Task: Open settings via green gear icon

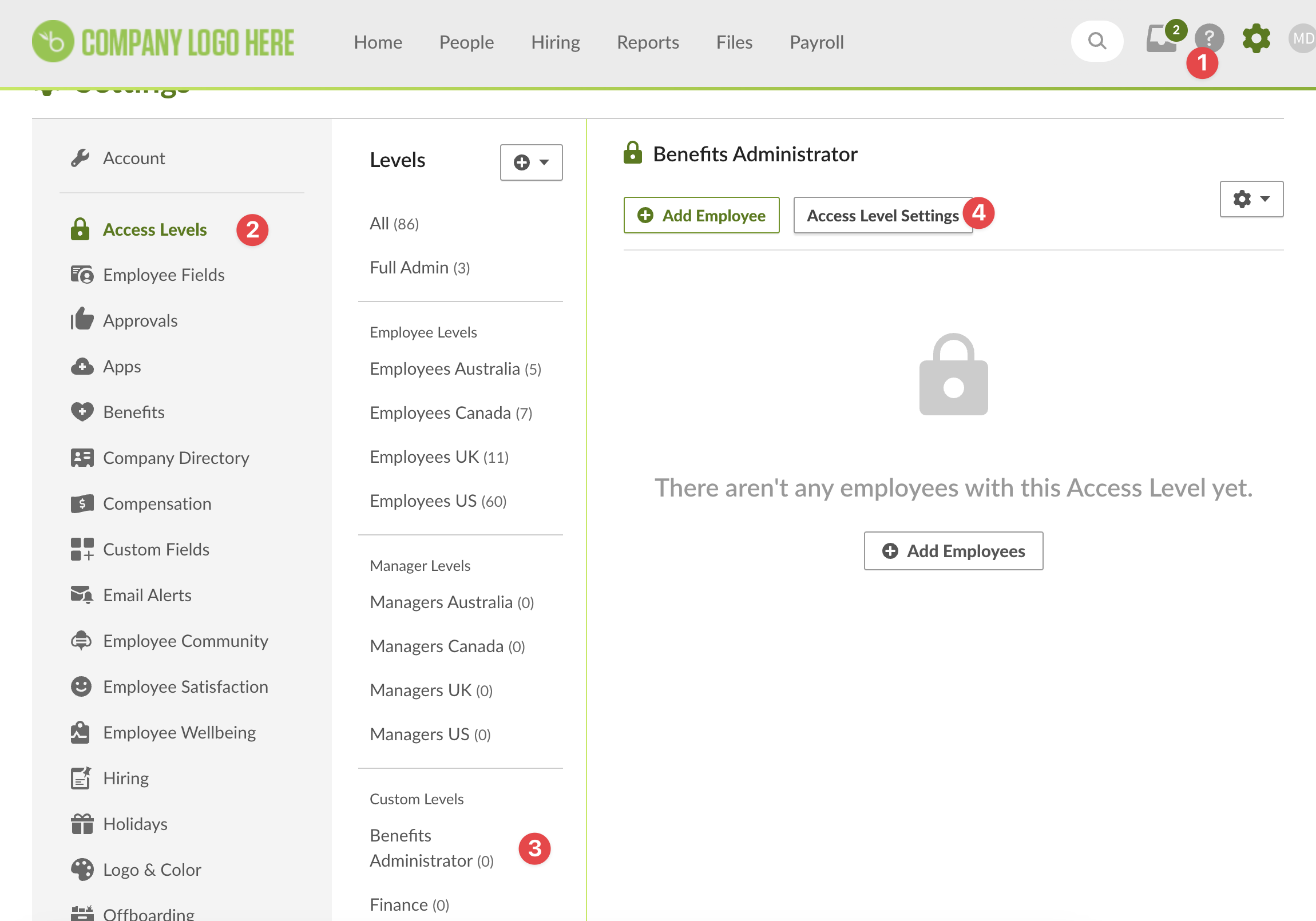Action: pos(1255,39)
